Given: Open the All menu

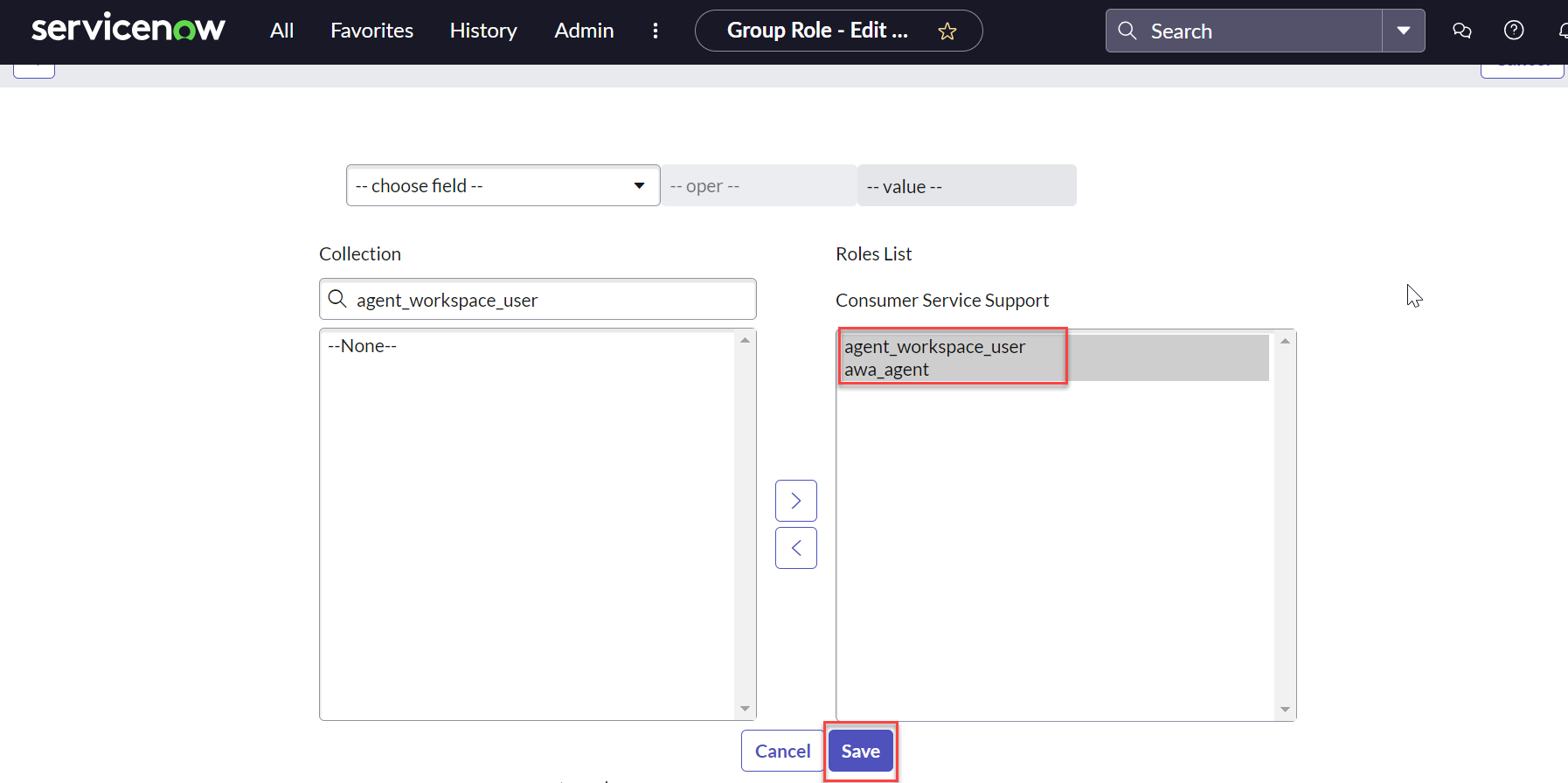Looking at the screenshot, I should 281,31.
